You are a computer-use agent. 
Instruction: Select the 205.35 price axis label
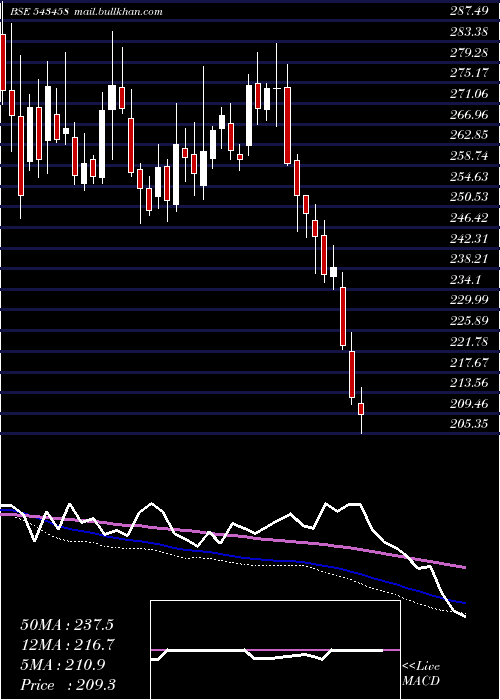coord(469,424)
